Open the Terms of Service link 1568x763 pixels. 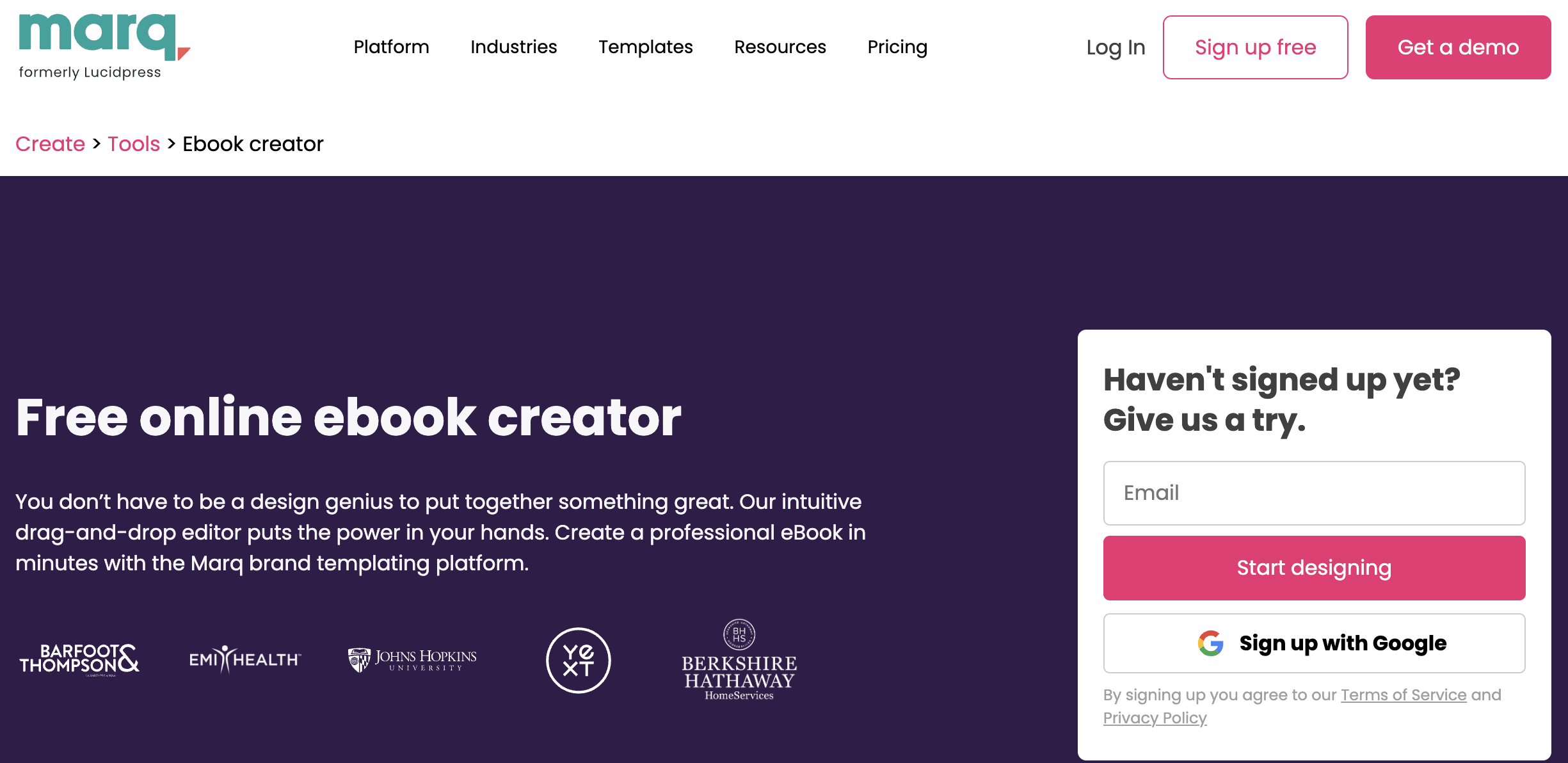1404,695
